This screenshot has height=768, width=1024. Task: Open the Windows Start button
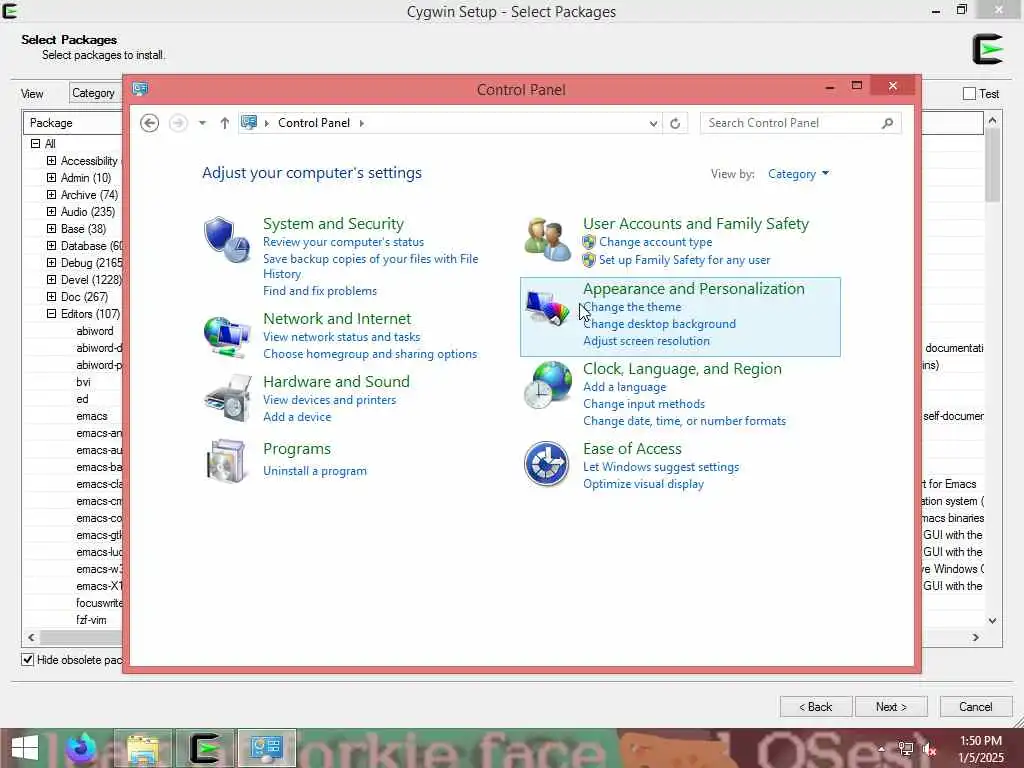coord(25,748)
